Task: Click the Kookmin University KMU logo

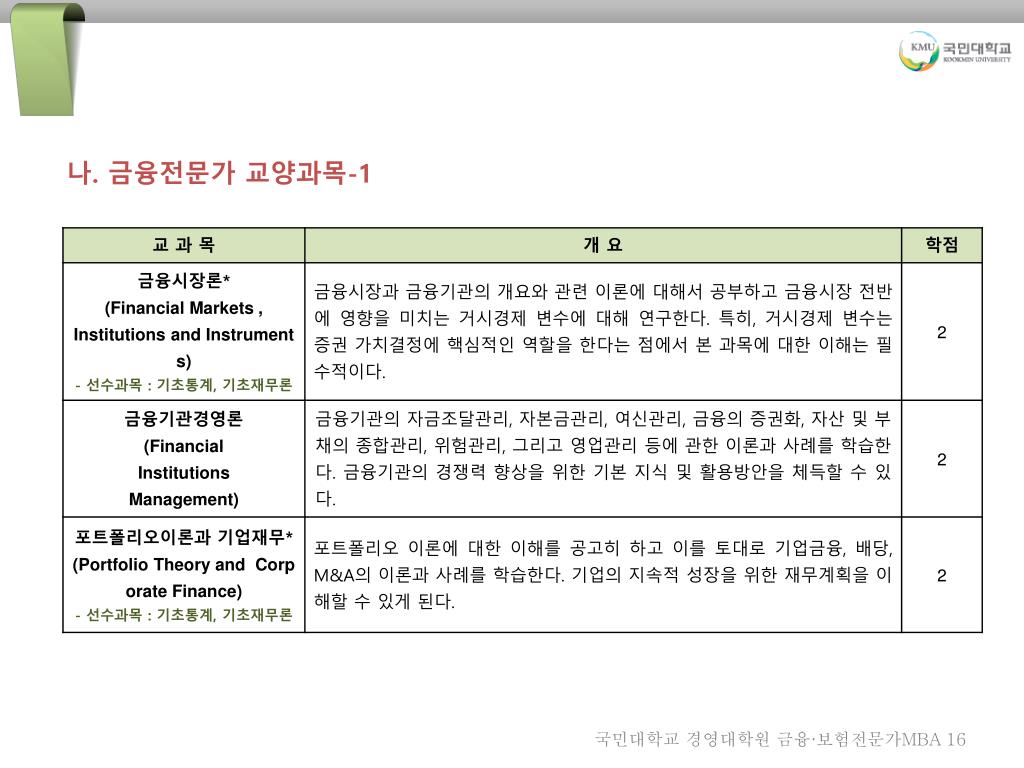Action: (x=954, y=50)
